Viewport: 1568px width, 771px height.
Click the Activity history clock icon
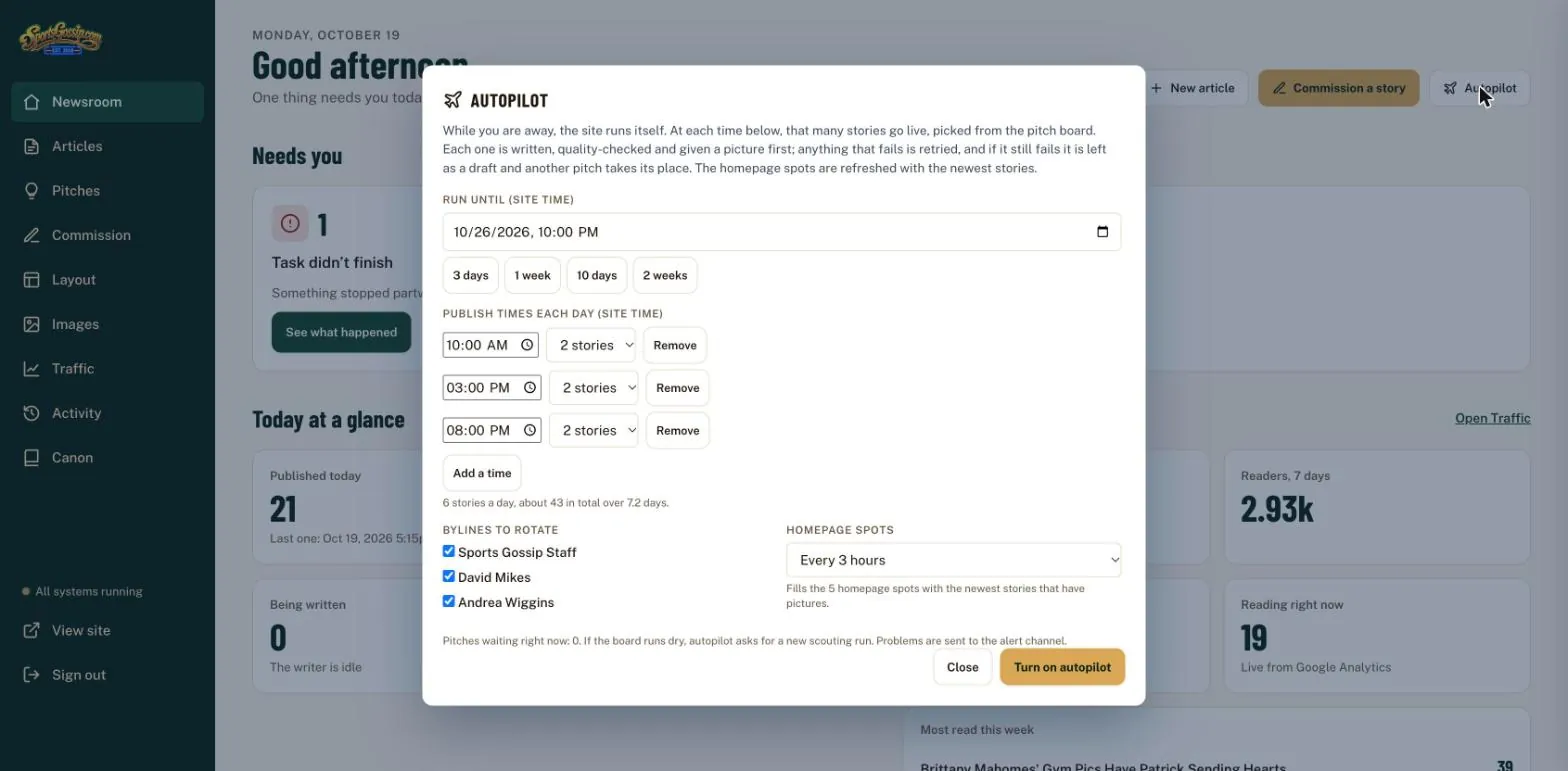pos(32,413)
